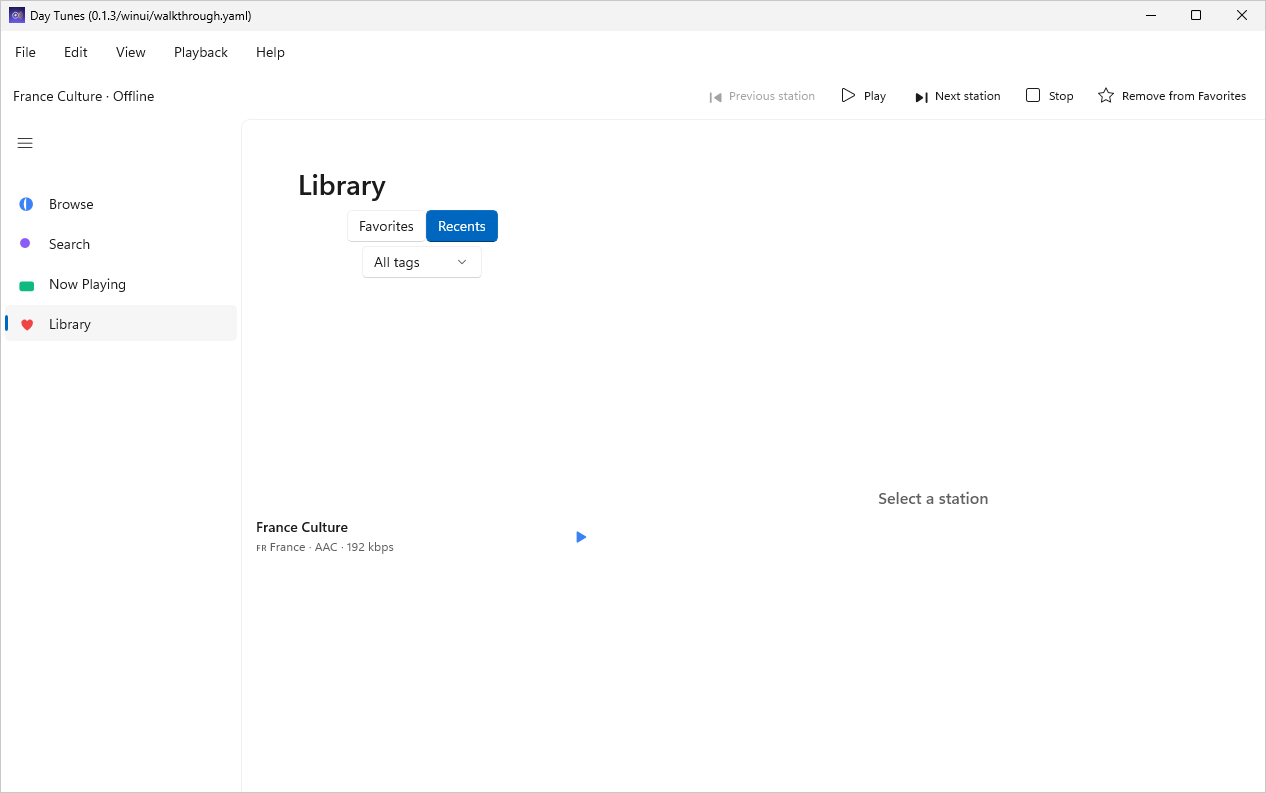
Task: Maximize the Day Tunes window
Action: point(1196,15)
